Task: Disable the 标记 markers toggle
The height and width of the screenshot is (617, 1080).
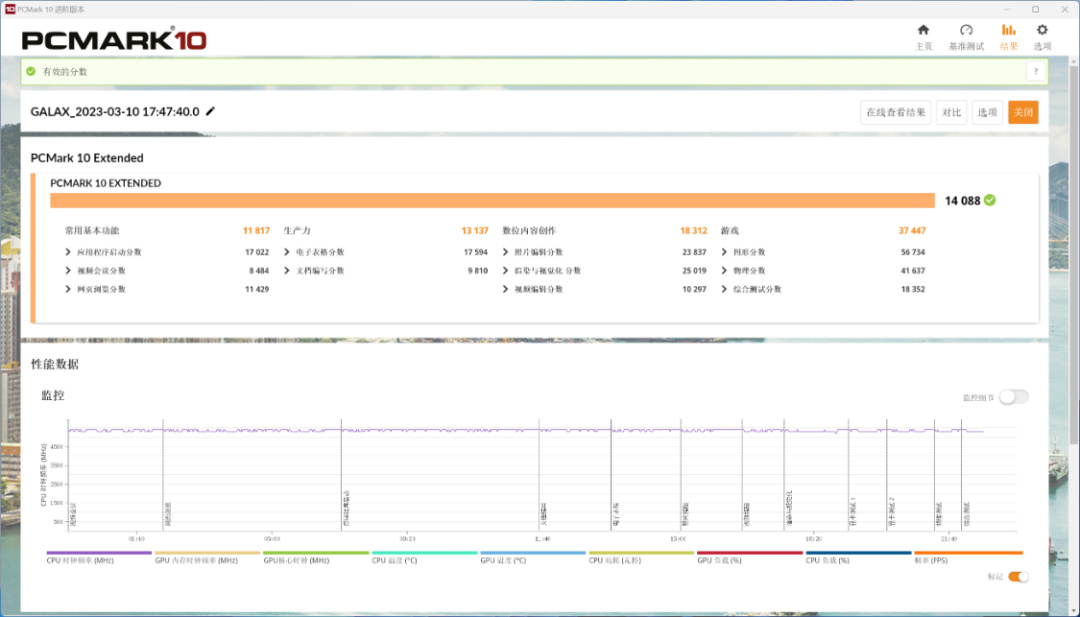Action: tap(1018, 576)
